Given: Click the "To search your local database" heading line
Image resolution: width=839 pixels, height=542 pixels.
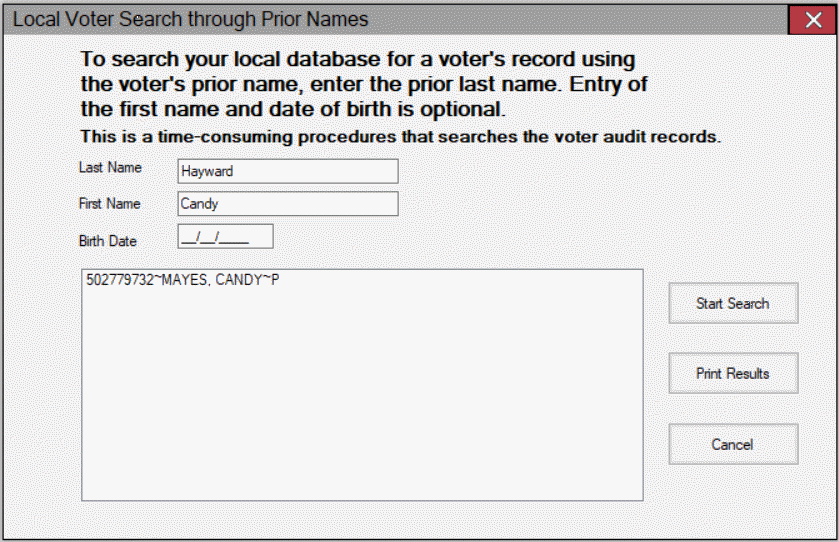Looking at the screenshot, I should 358,59.
